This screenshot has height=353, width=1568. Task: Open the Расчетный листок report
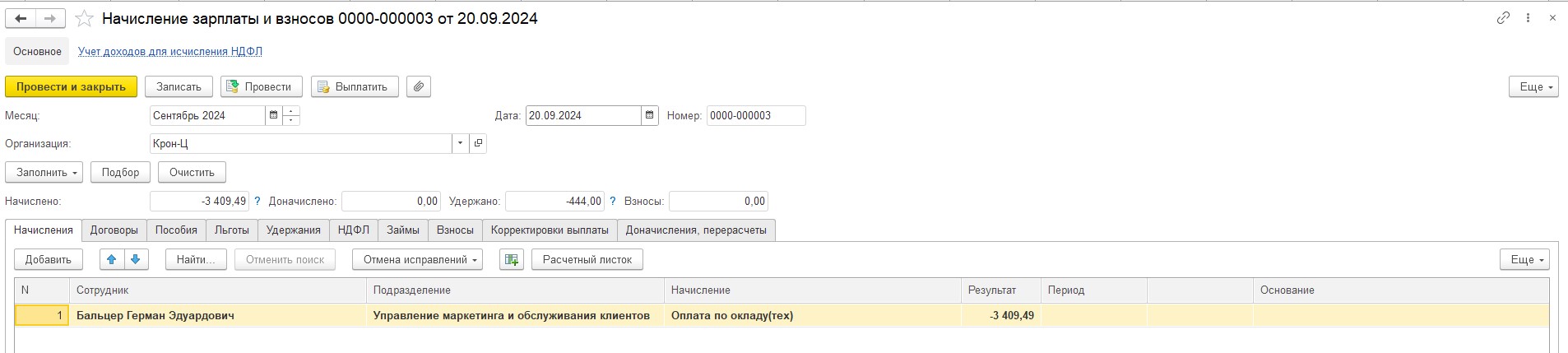(x=587, y=259)
